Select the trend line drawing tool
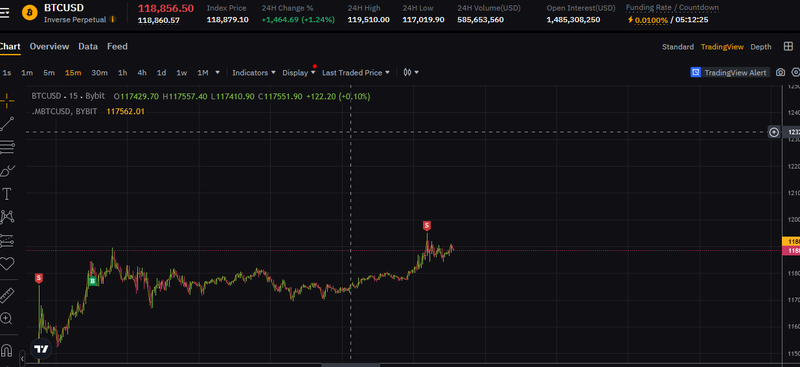Screen dimensions: 800x367 click(7, 124)
